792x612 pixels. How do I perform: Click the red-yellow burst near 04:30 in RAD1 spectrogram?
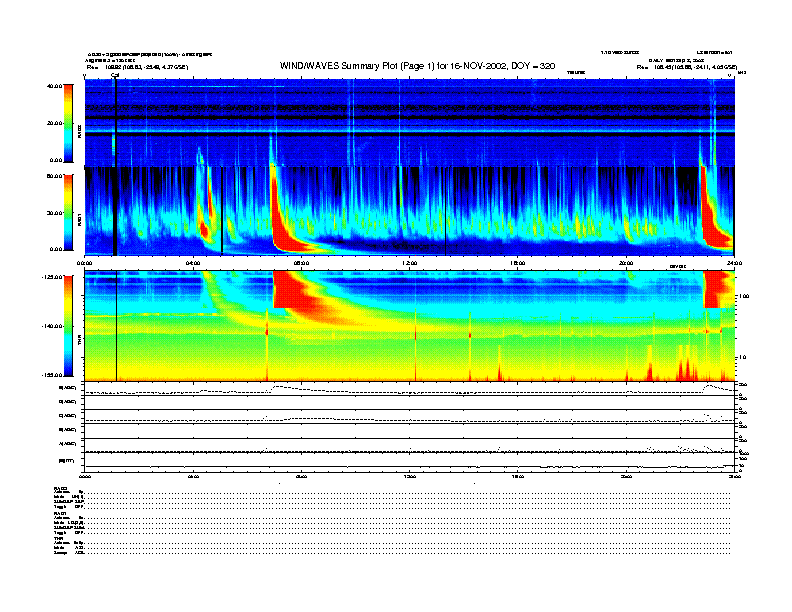[x=204, y=230]
